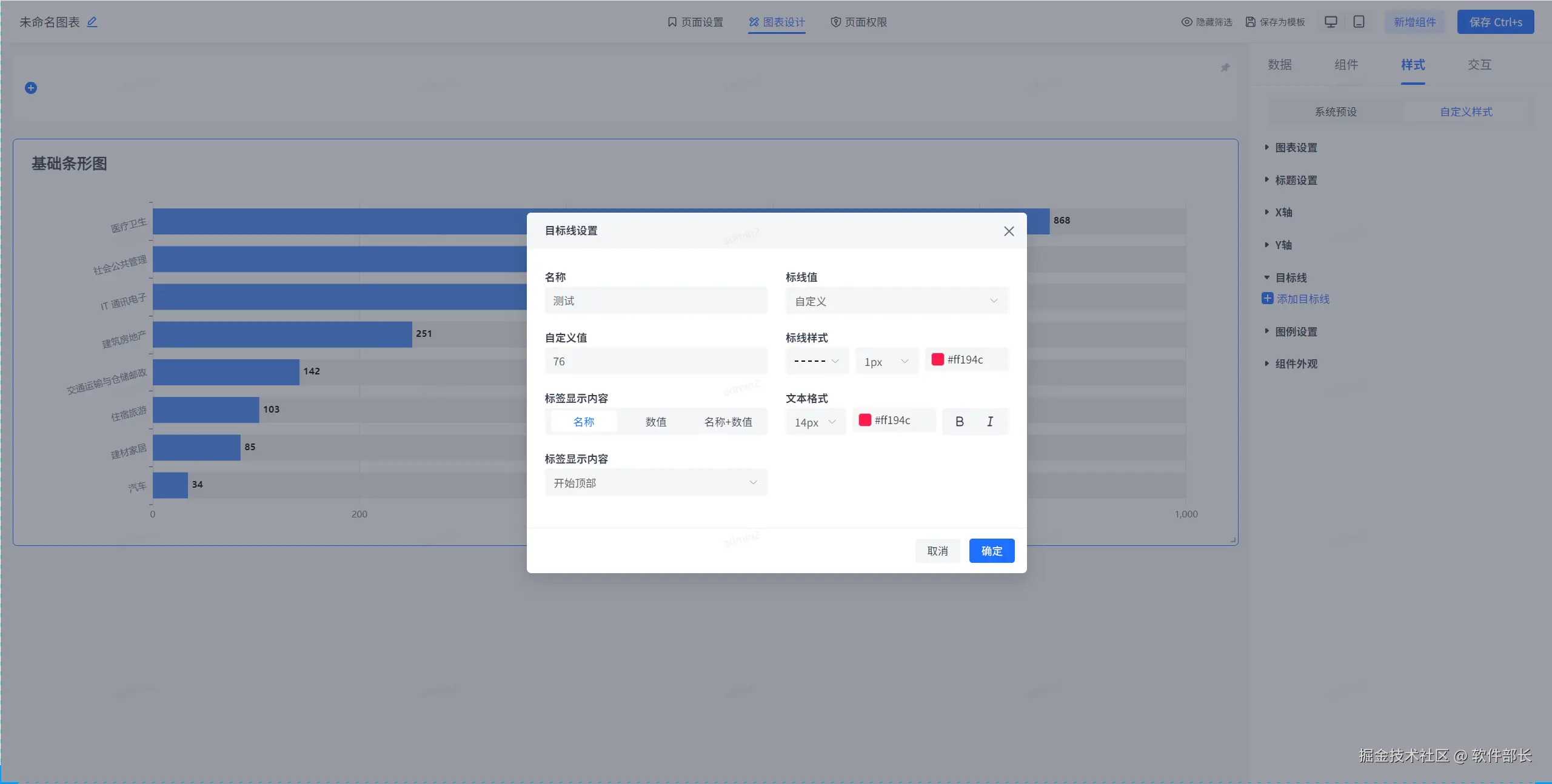Image resolution: width=1552 pixels, height=784 pixels.
Task: Click the 隐藏筛选 eye icon
Action: (x=1186, y=22)
